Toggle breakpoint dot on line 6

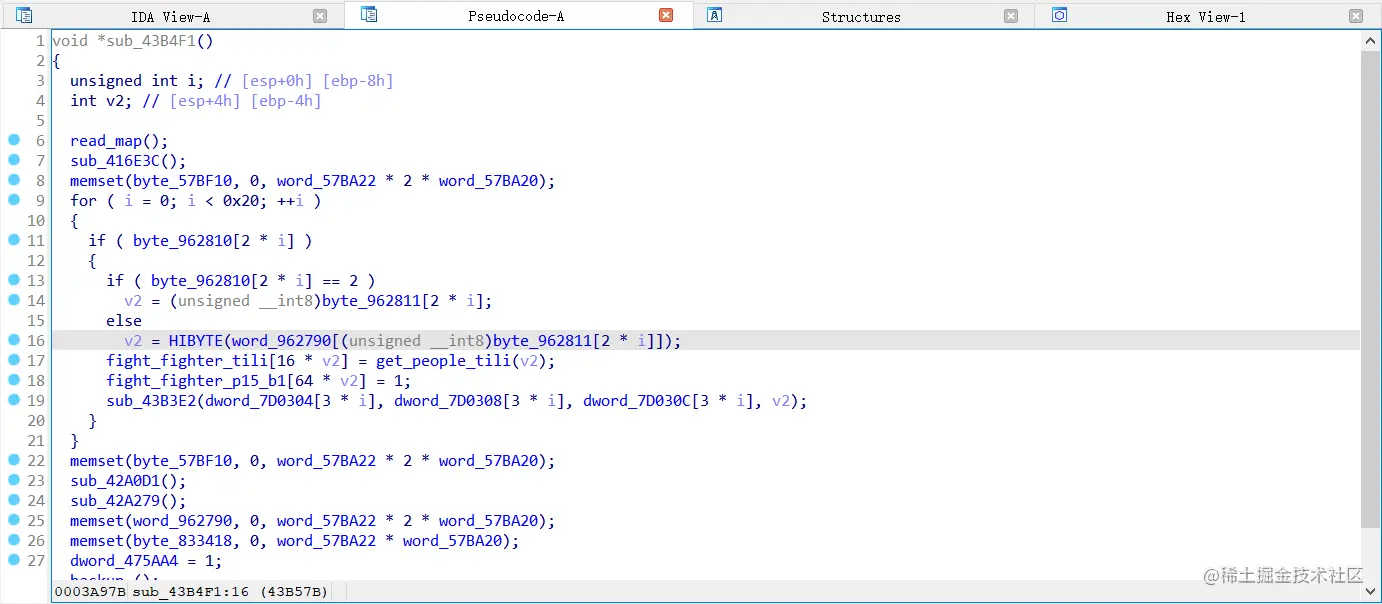coord(14,140)
